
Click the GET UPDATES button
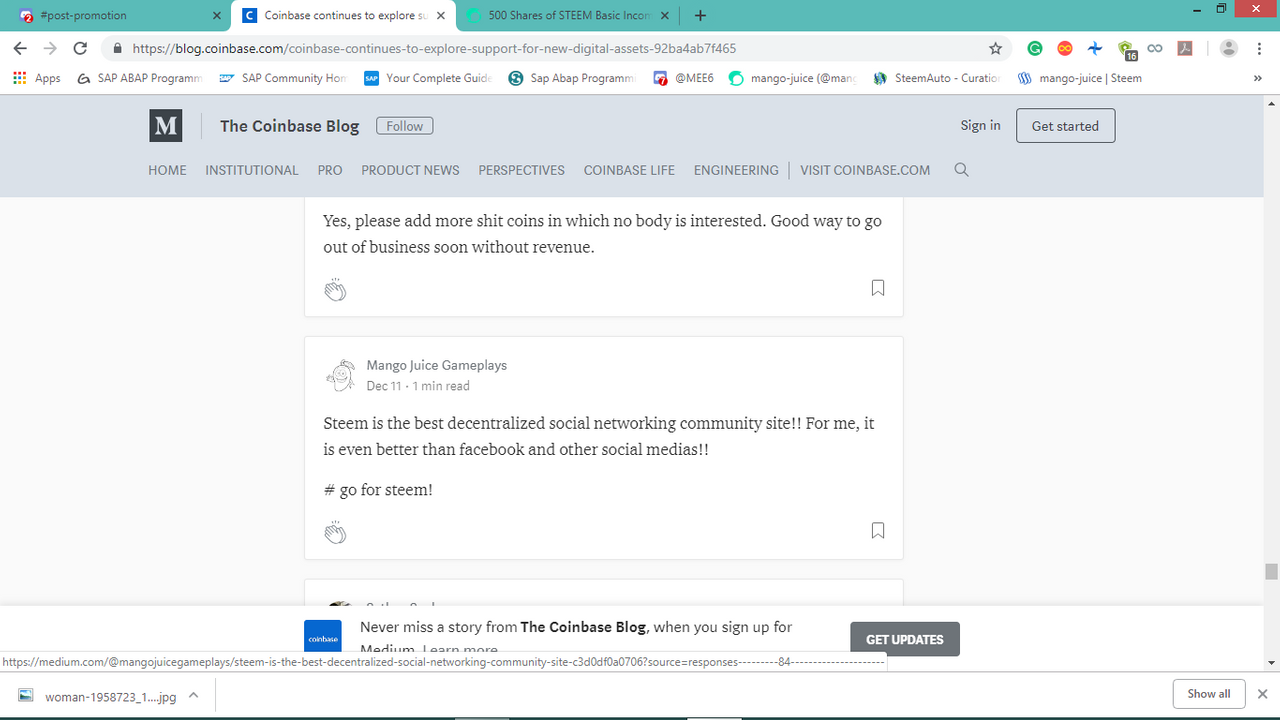pyautogui.click(x=905, y=639)
